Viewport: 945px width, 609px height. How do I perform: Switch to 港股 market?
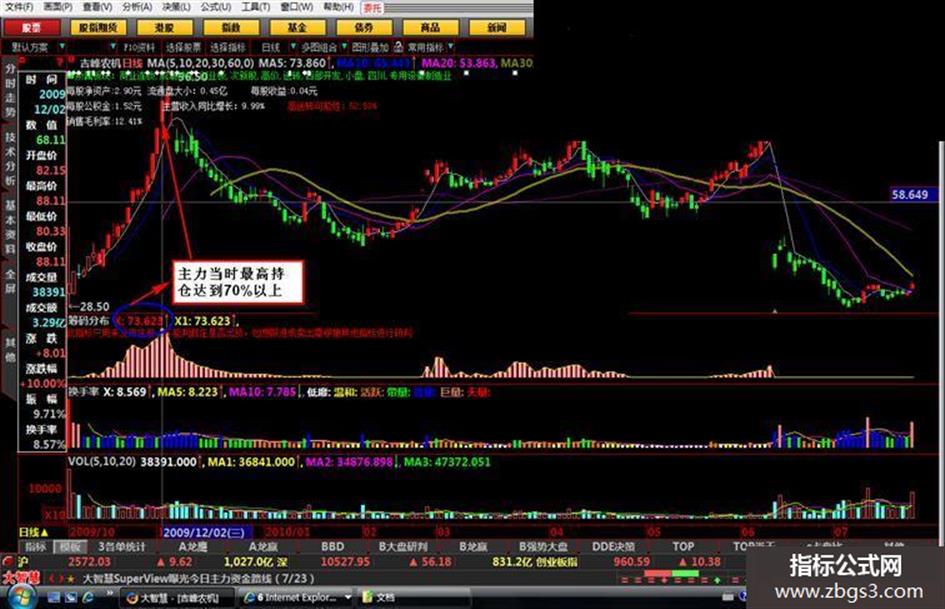tap(165, 28)
